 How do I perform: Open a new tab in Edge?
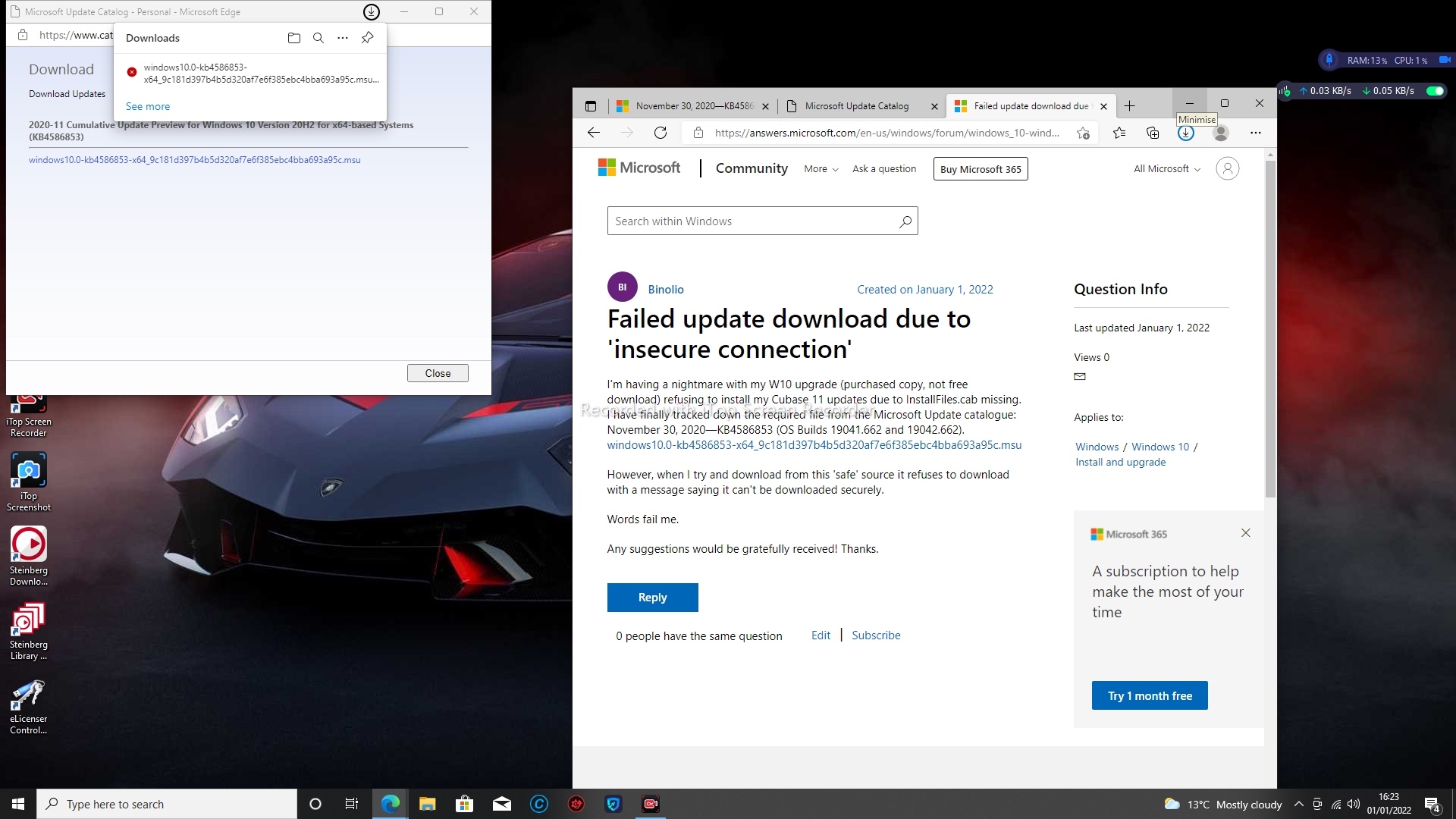click(x=1129, y=106)
